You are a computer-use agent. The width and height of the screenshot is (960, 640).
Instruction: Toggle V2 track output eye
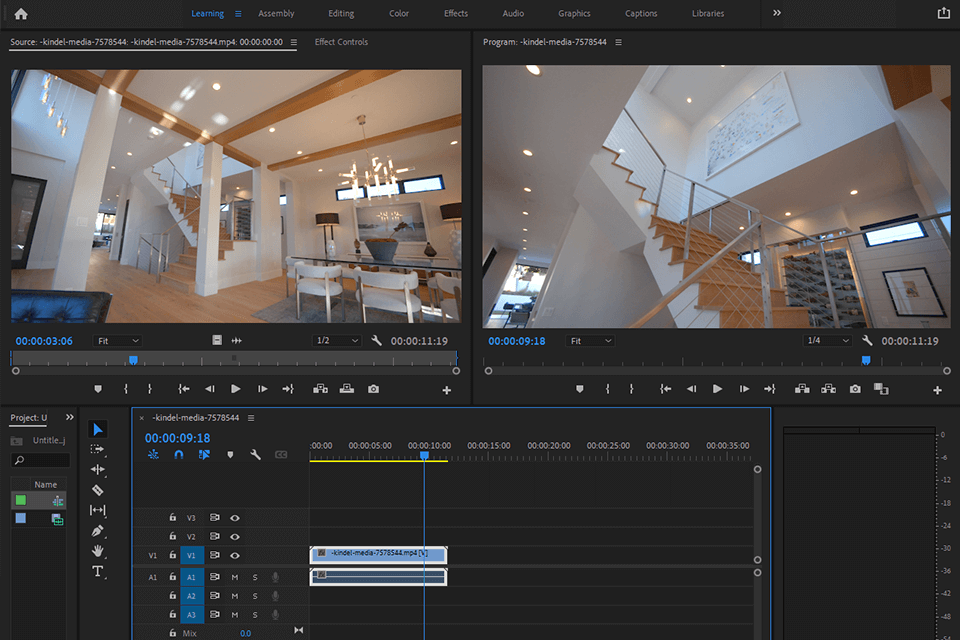235,536
